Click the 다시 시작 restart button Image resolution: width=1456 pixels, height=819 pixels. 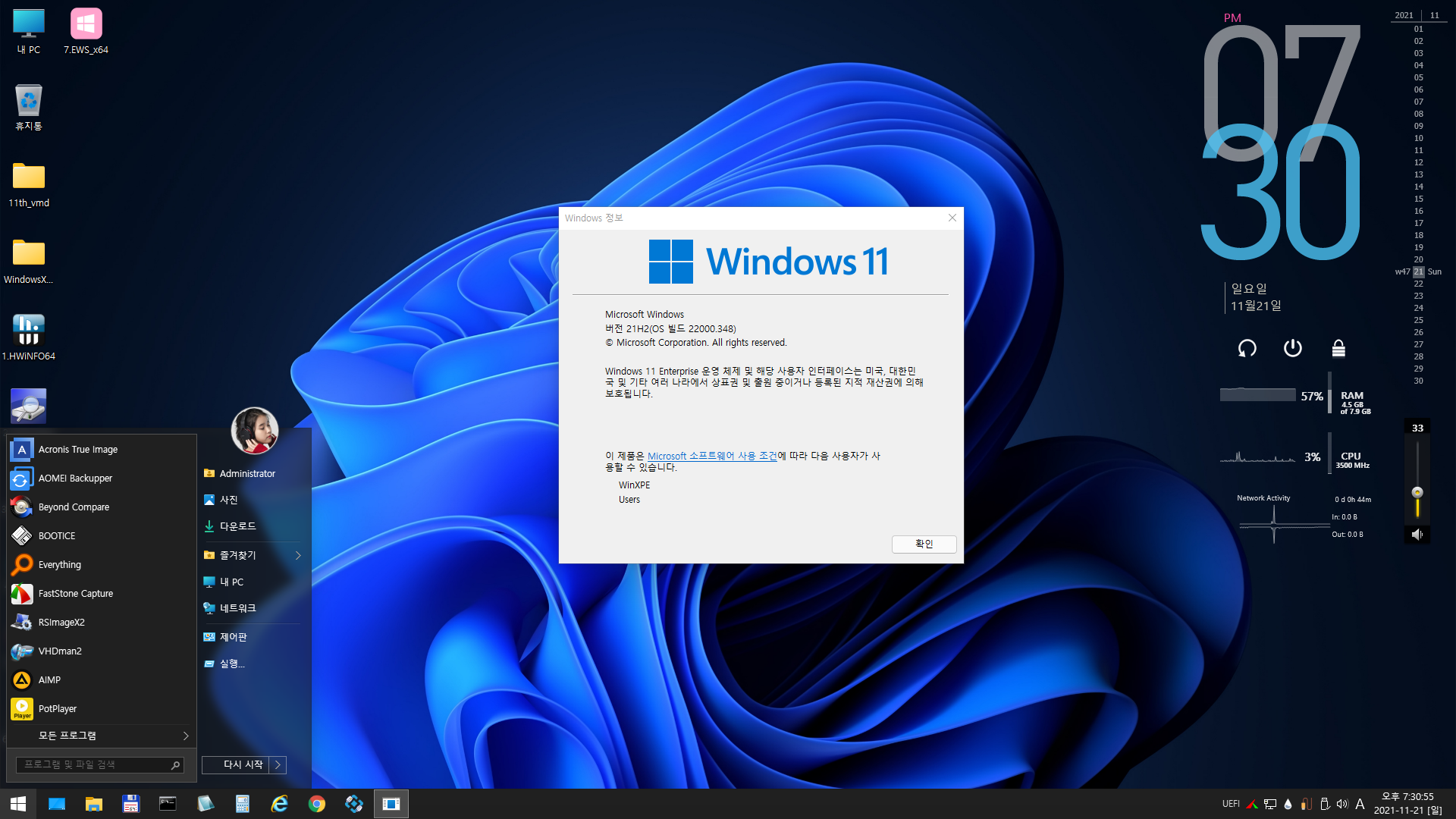point(236,765)
